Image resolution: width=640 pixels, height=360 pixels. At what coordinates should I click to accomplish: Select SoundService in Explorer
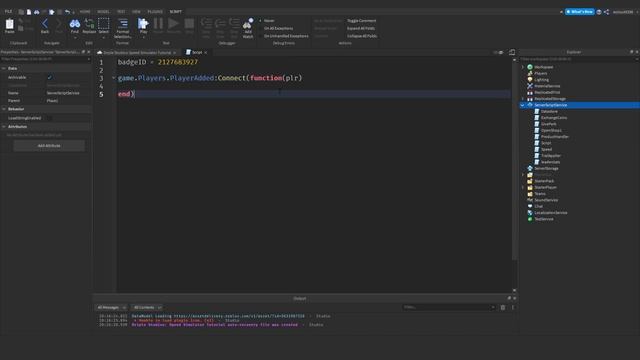(546, 200)
